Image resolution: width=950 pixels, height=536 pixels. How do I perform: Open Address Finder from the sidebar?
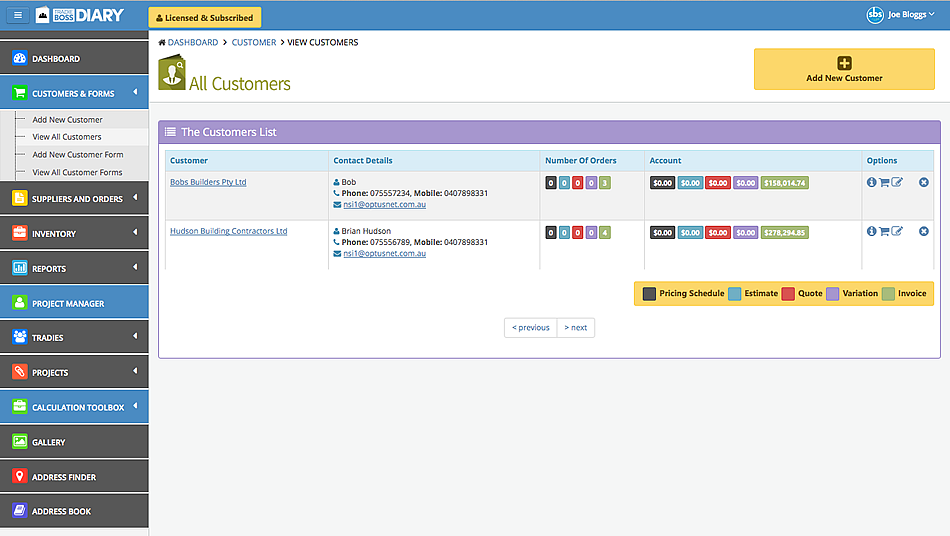74,477
